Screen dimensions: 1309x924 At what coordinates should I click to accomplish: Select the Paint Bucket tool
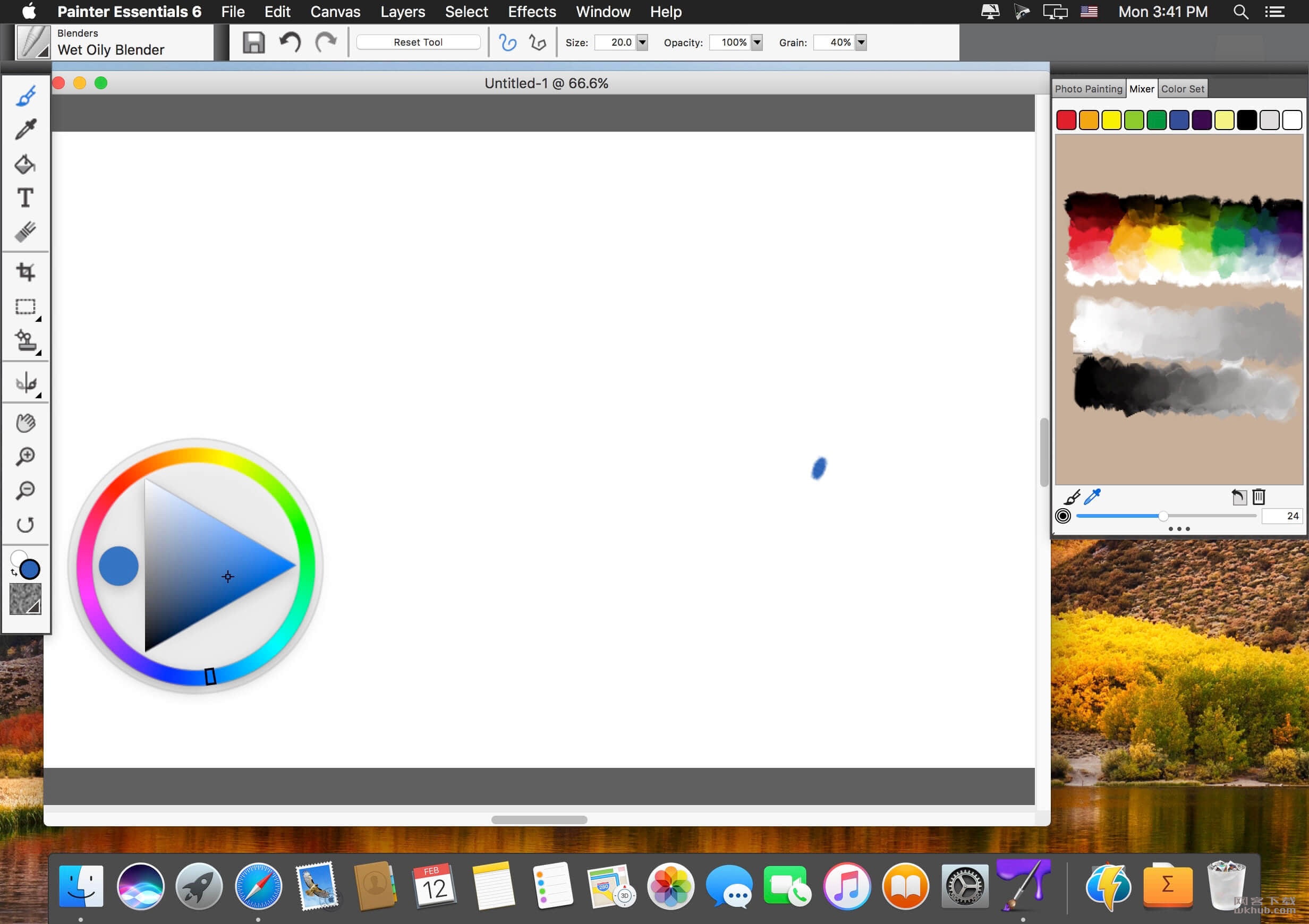(25, 164)
